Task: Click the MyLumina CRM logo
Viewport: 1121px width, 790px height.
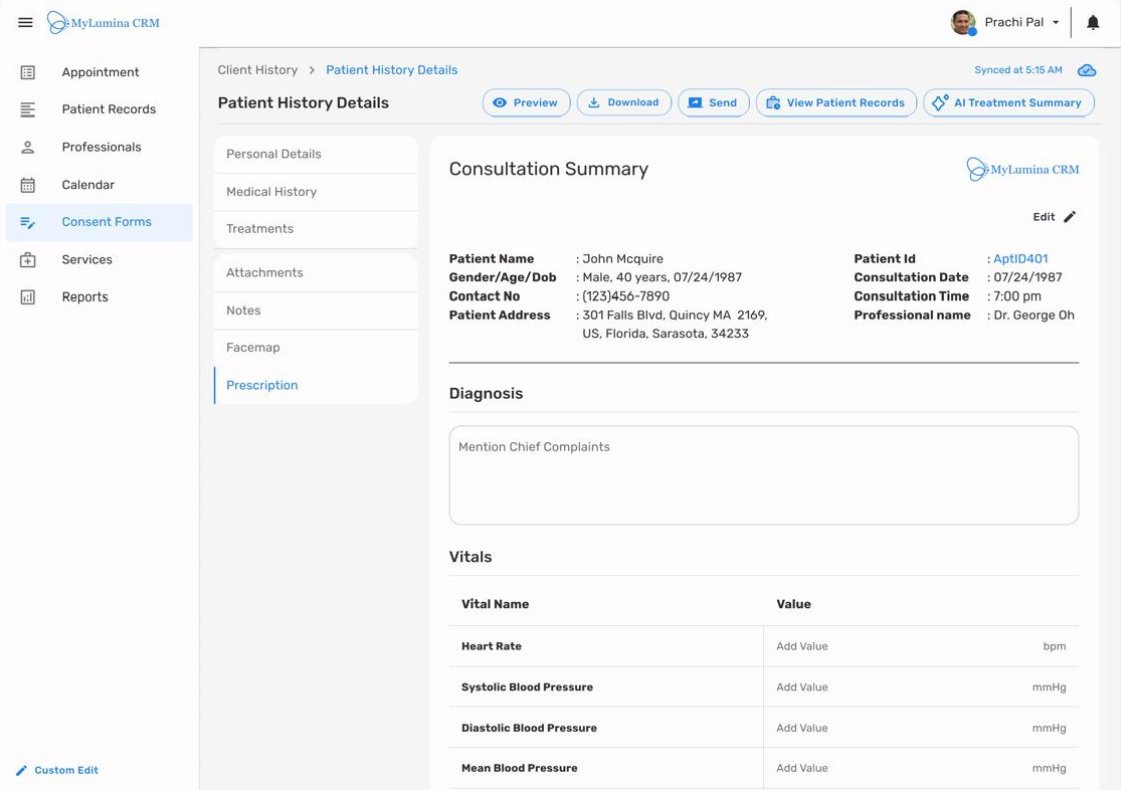Action: tap(103, 21)
